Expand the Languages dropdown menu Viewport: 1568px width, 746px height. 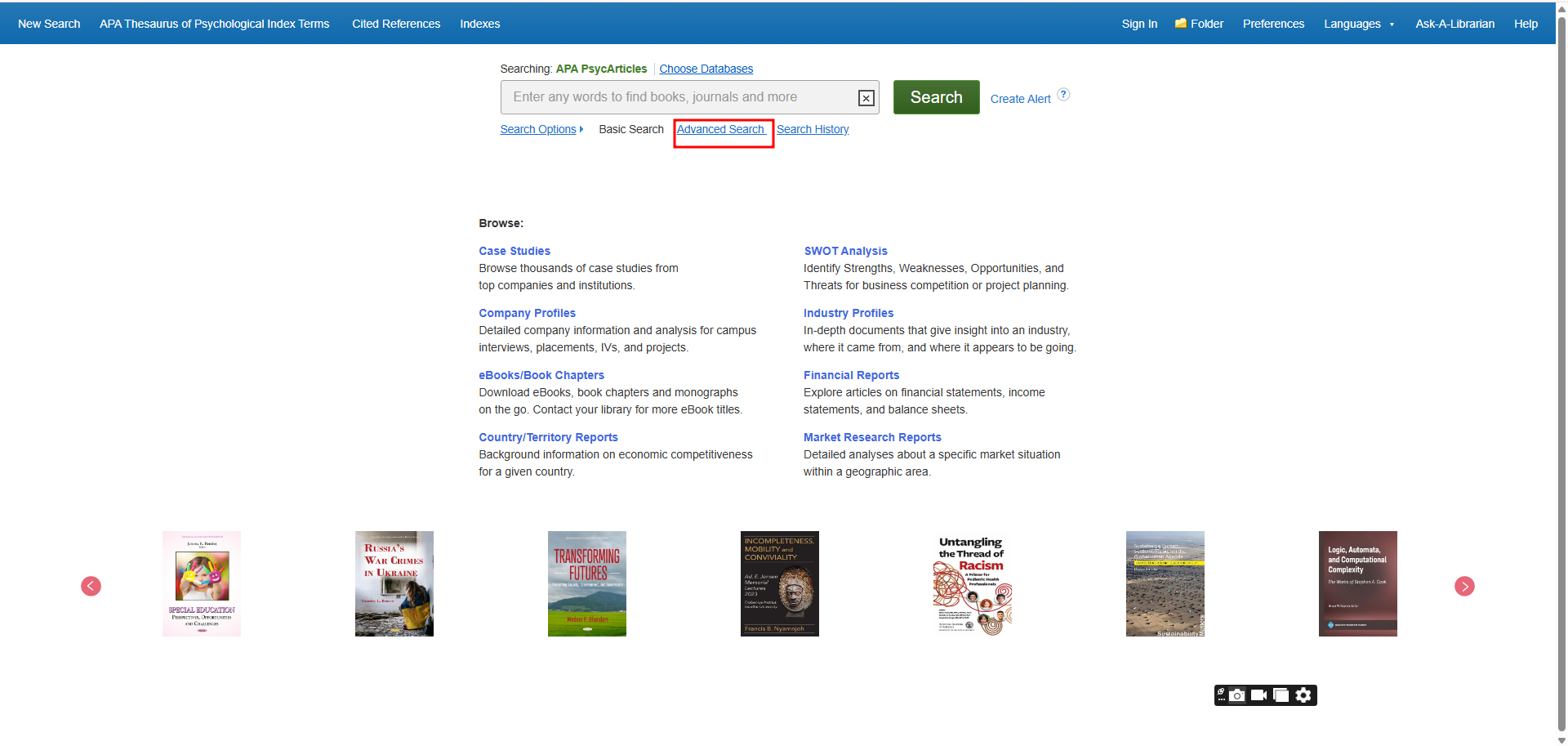point(1358,24)
